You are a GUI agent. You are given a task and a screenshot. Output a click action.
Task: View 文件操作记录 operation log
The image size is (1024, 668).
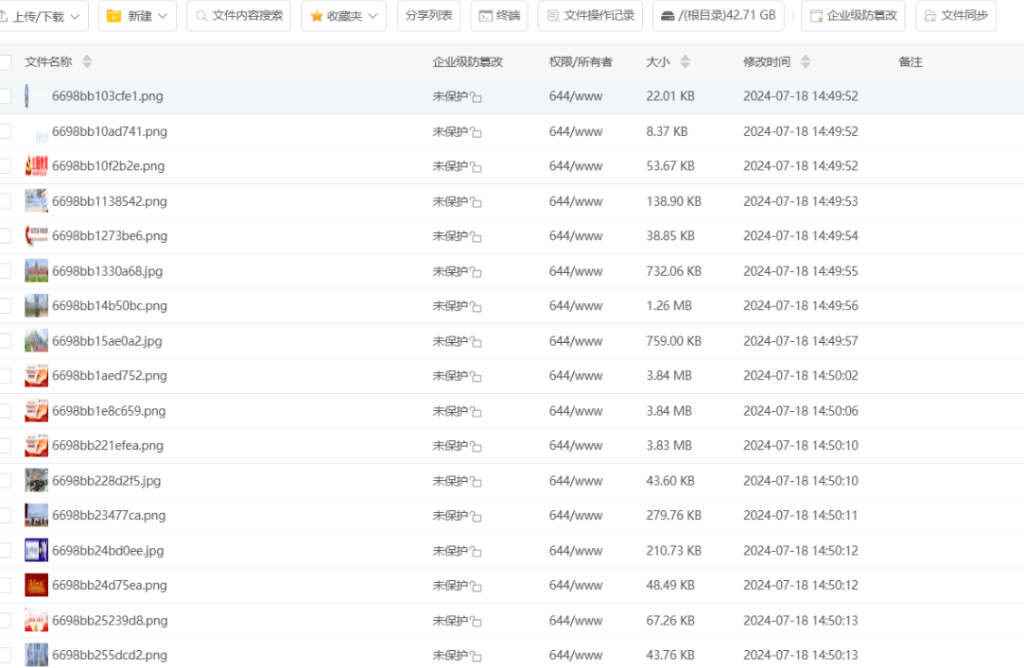pyautogui.click(x=590, y=16)
